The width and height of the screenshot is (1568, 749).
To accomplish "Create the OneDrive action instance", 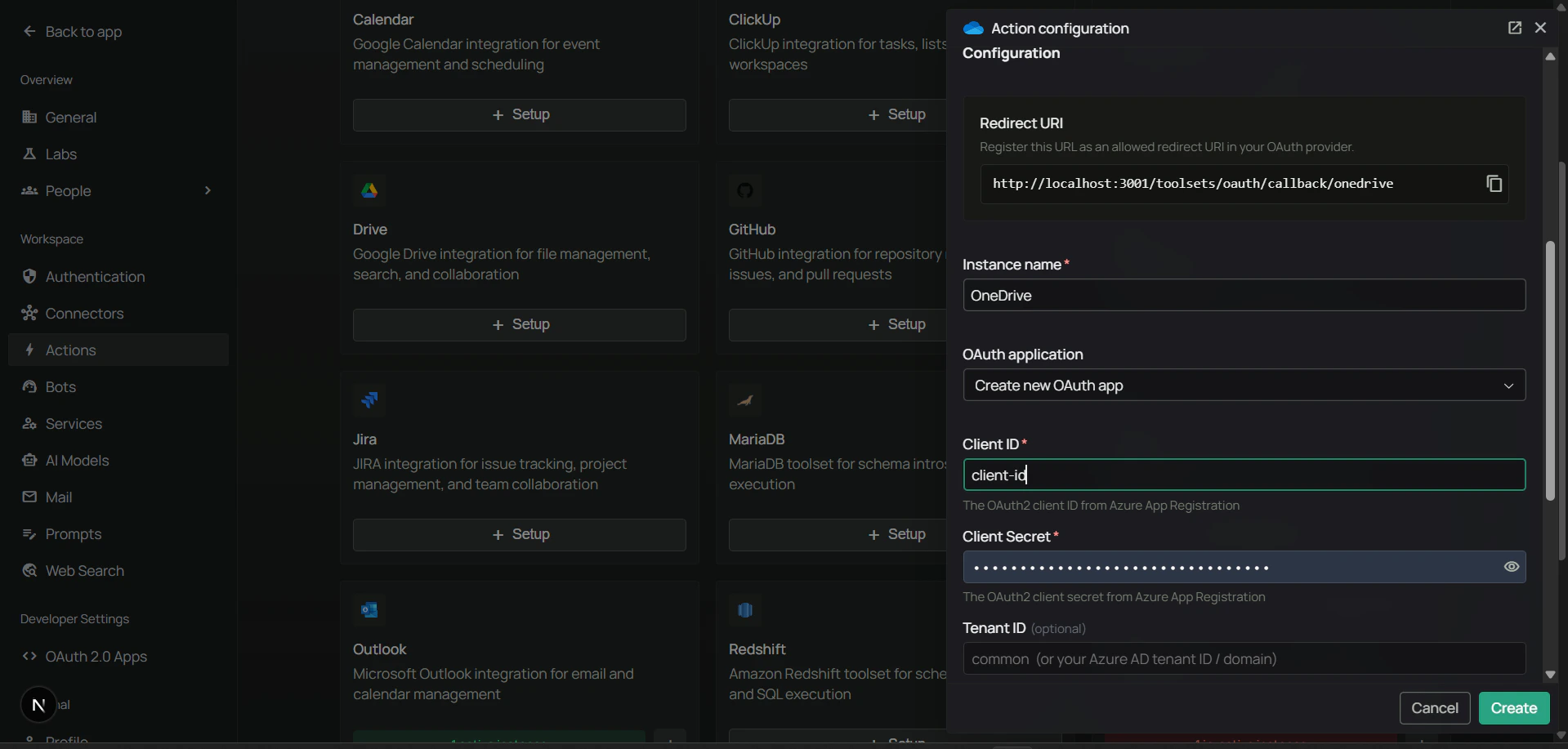I will (1514, 708).
